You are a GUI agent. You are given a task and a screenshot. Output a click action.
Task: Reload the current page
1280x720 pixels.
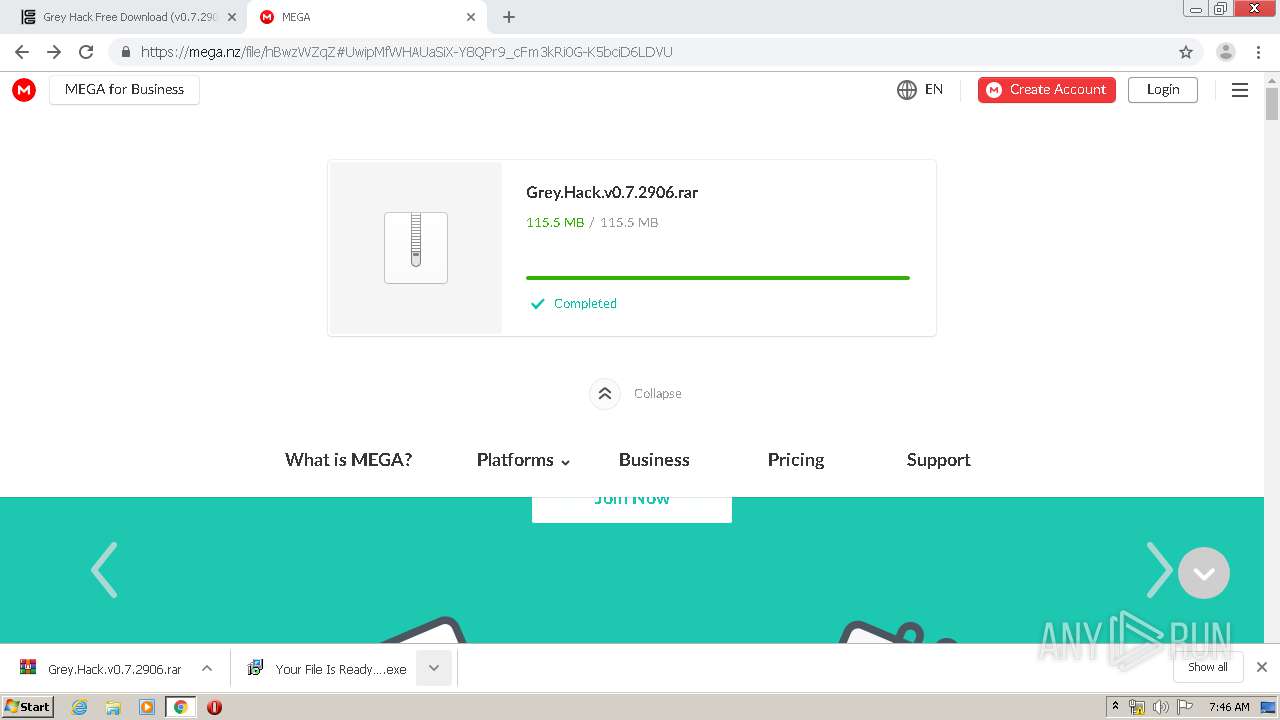(x=86, y=52)
